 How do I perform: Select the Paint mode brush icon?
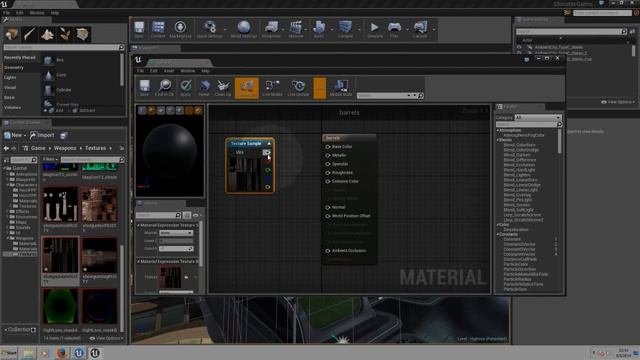pos(29,34)
